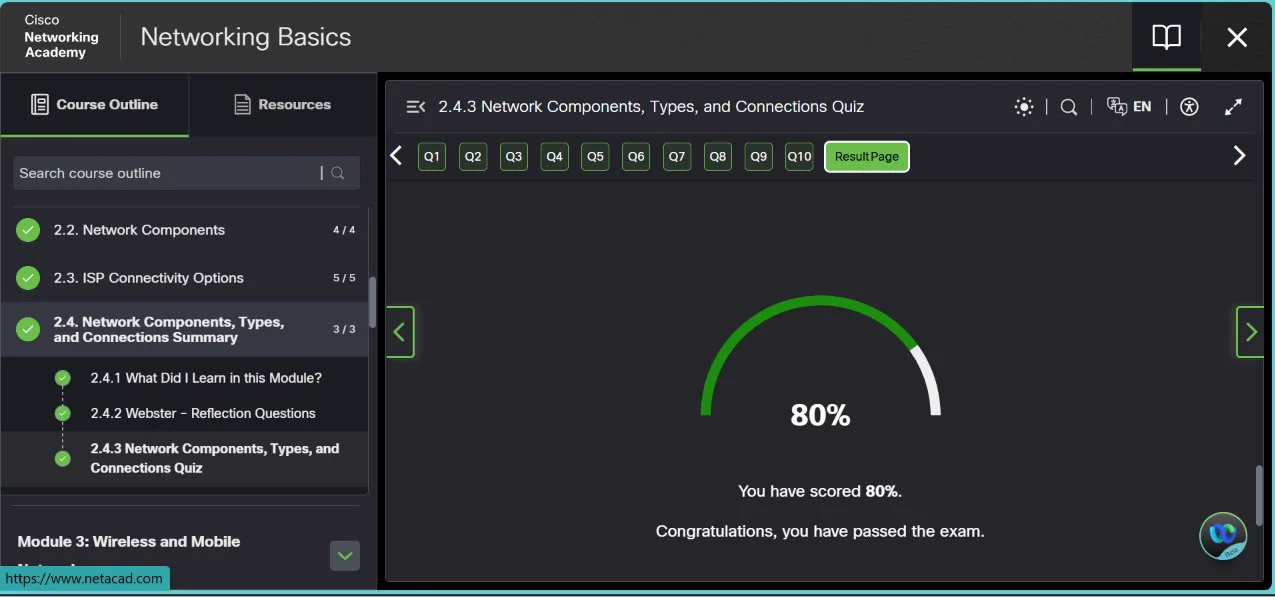Jump to question Q2

473,157
